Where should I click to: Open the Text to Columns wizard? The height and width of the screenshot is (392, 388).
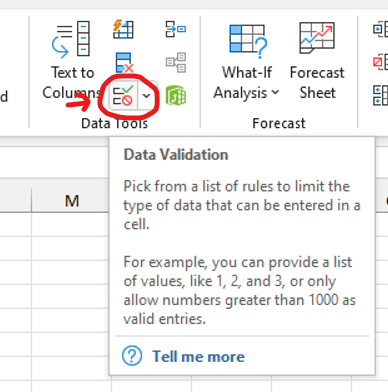click(71, 60)
